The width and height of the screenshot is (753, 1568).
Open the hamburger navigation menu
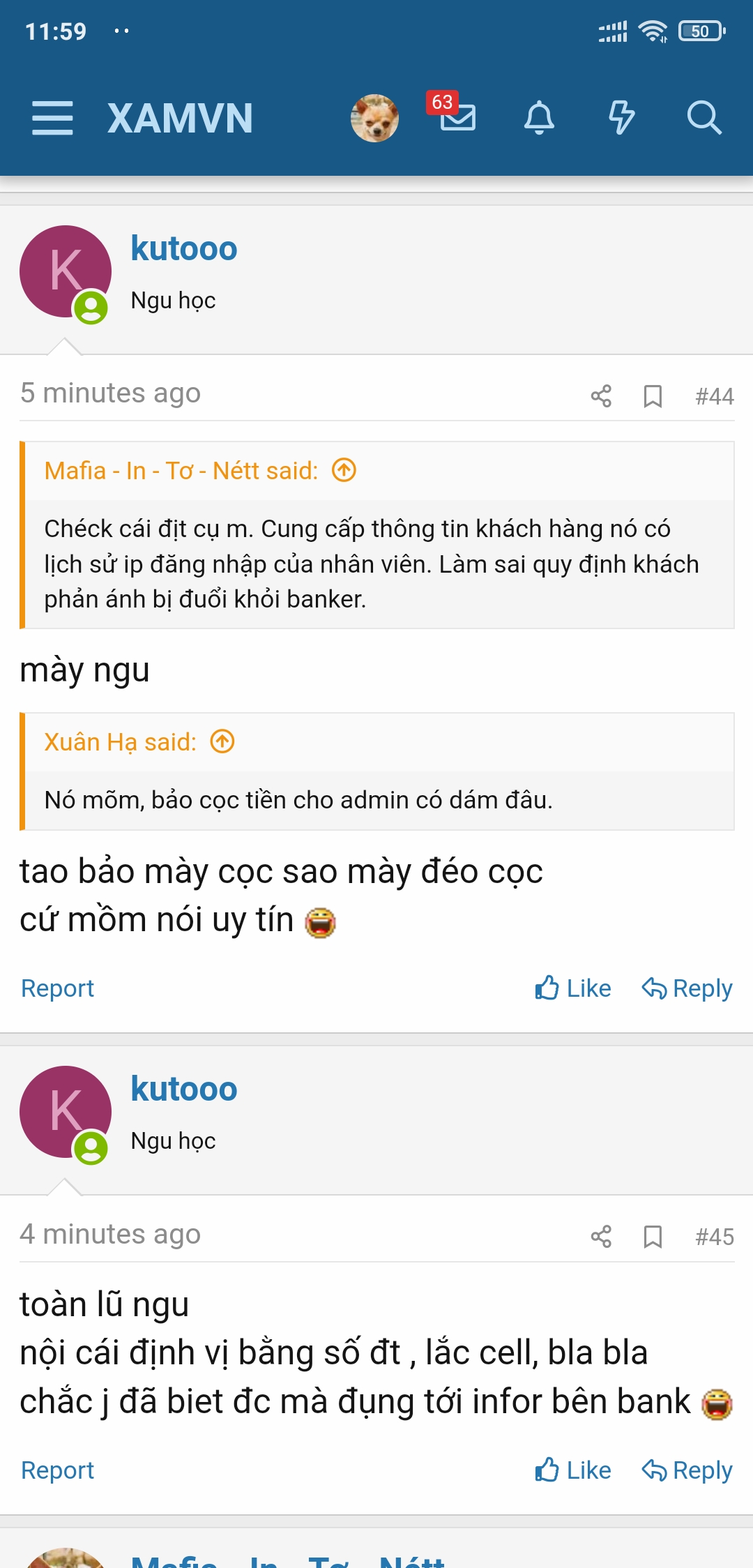coord(52,117)
